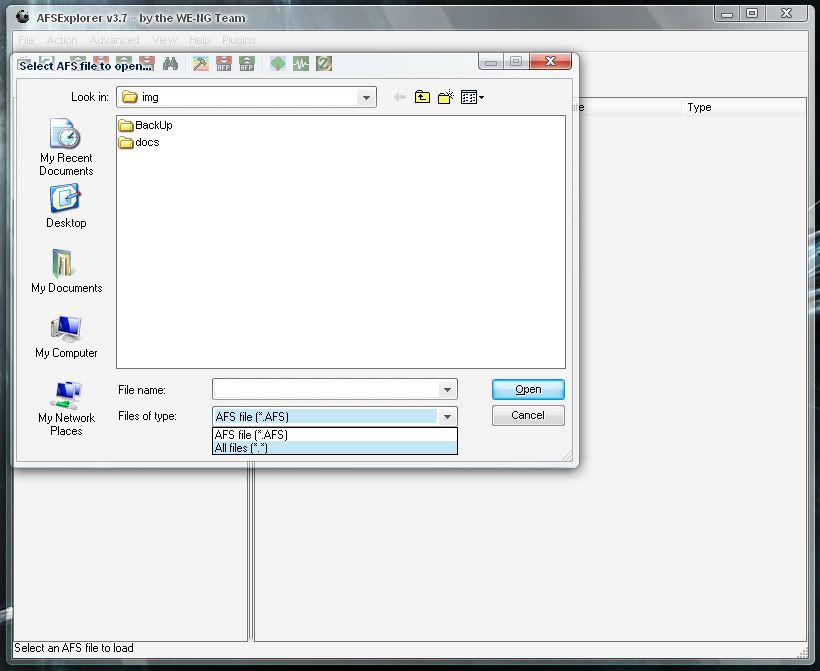Collapse the Files of type dropdown arrow
Screen dimensions: 820x671
click(x=447, y=417)
